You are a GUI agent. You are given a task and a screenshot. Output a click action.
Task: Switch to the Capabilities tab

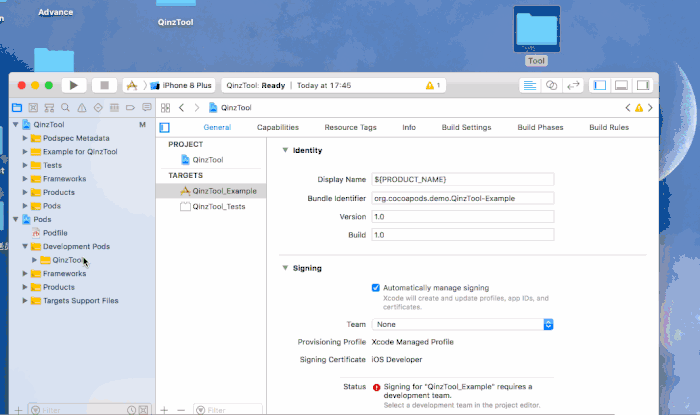click(x=278, y=127)
